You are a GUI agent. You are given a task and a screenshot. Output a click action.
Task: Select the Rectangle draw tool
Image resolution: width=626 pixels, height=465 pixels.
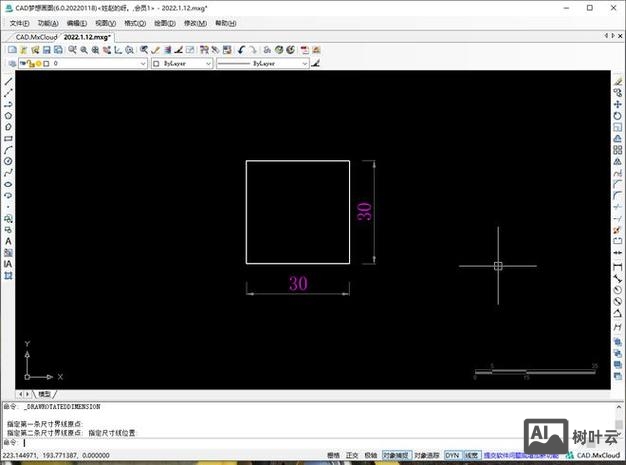pyautogui.click(x=8, y=138)
